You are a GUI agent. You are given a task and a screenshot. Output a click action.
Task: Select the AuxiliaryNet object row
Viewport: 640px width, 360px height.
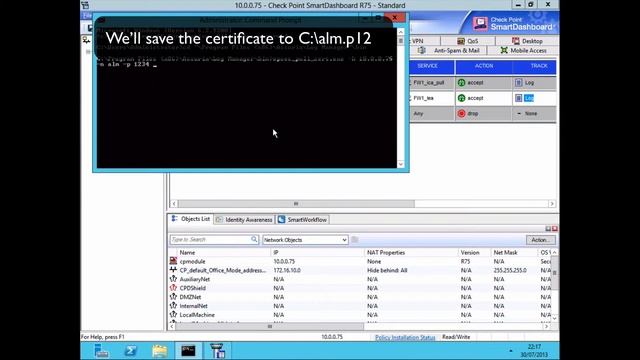point(360,279)
